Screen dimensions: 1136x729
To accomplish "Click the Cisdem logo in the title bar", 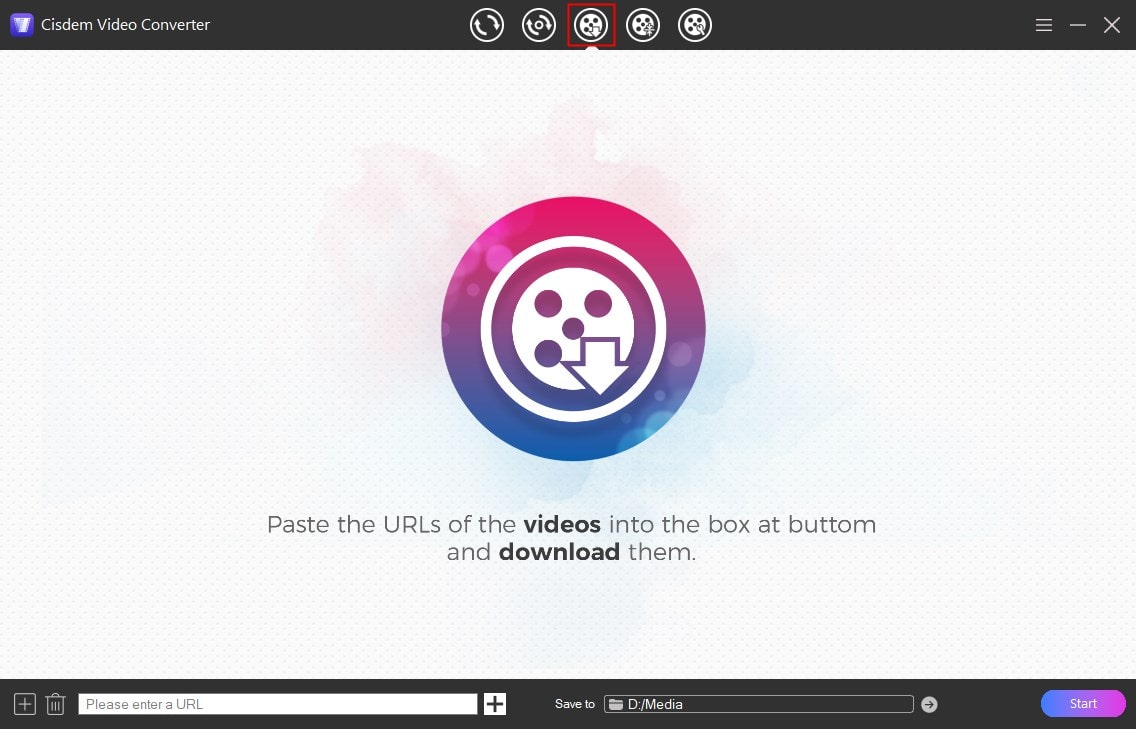I will click(x=21, y=24).
